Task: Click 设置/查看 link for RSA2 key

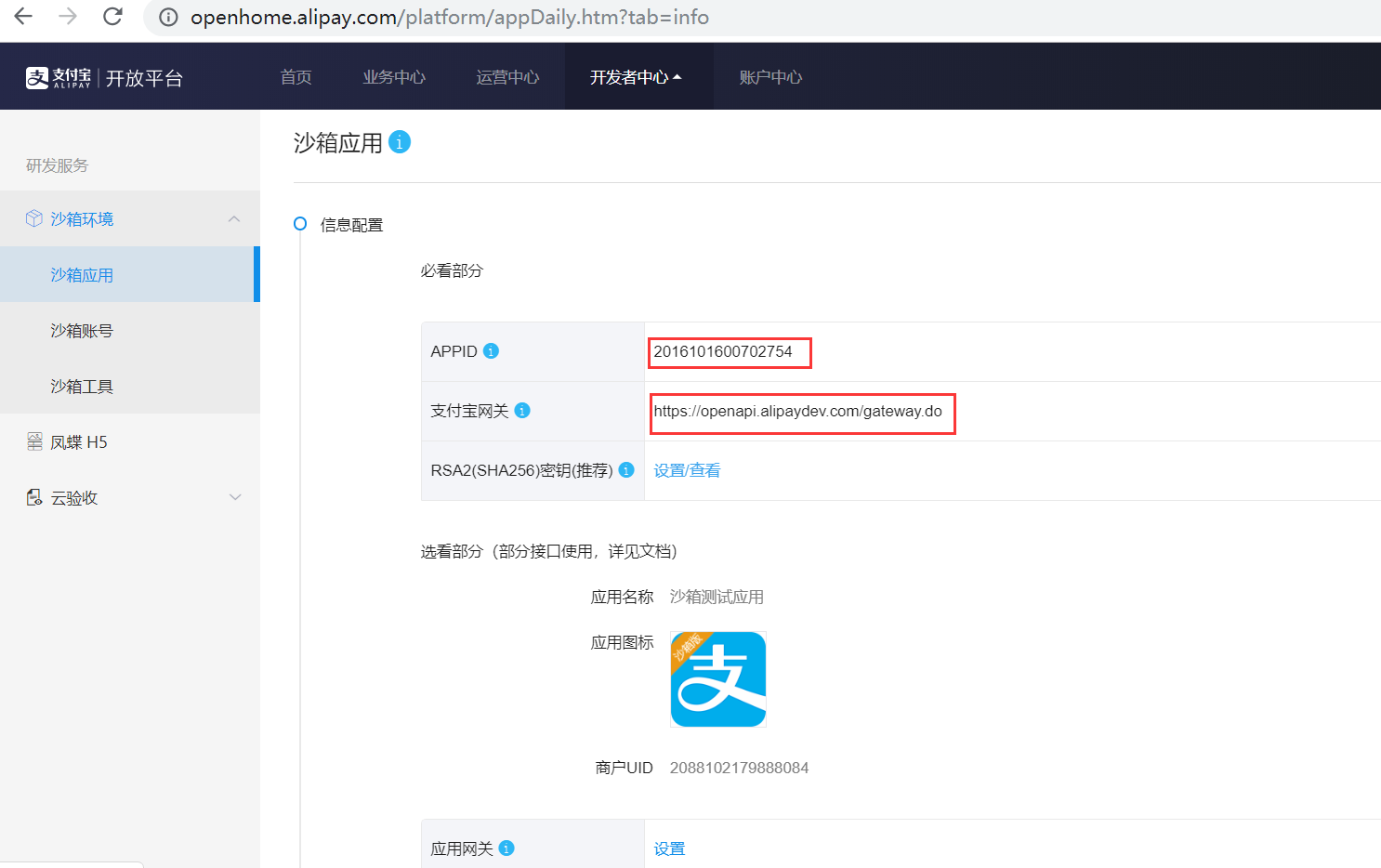Action: [687, 470]
